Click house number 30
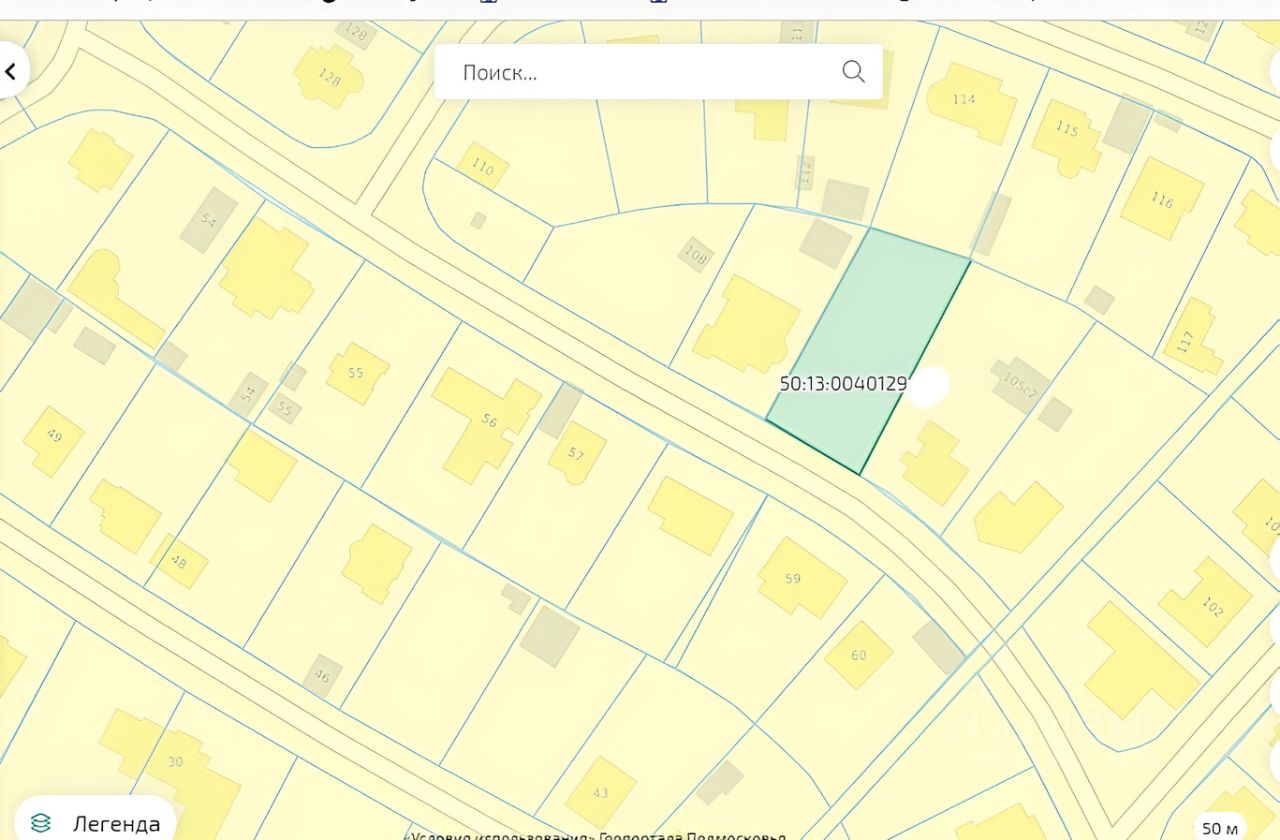1280x840 pixels. coord(175,762)
